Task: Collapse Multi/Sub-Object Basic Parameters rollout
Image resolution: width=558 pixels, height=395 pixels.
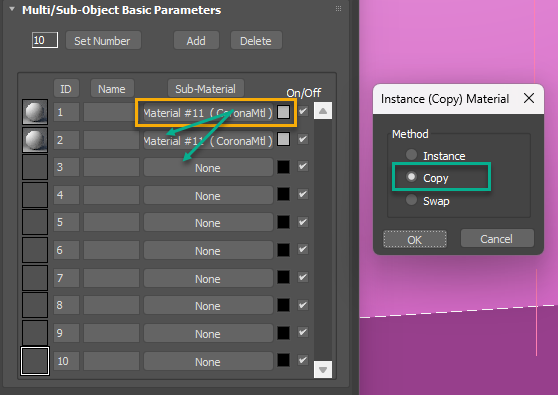Action: [x=12, y=9]
